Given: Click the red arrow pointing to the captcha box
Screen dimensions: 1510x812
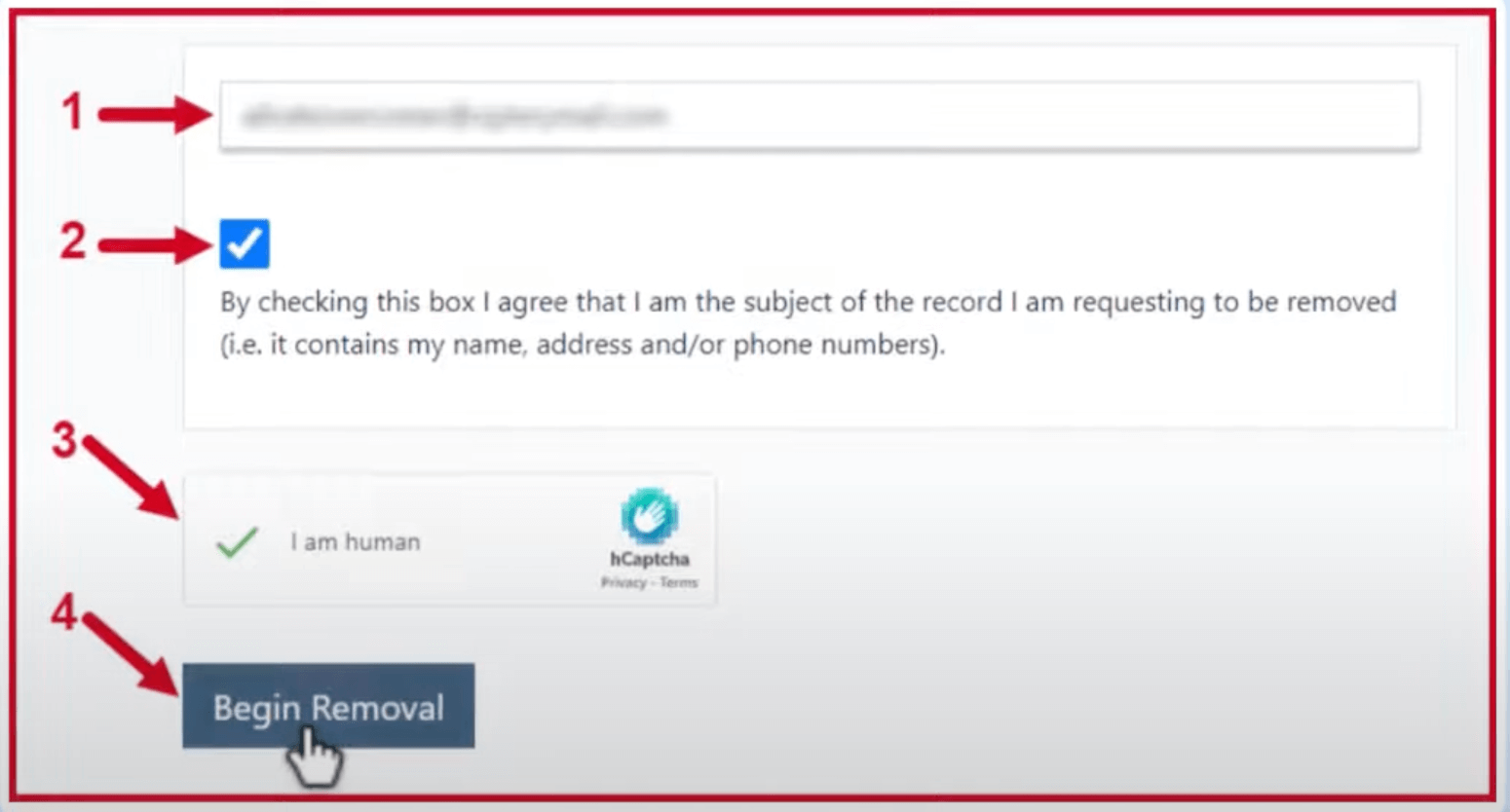Looking at the screenshot, I should (x=132, y=478).
